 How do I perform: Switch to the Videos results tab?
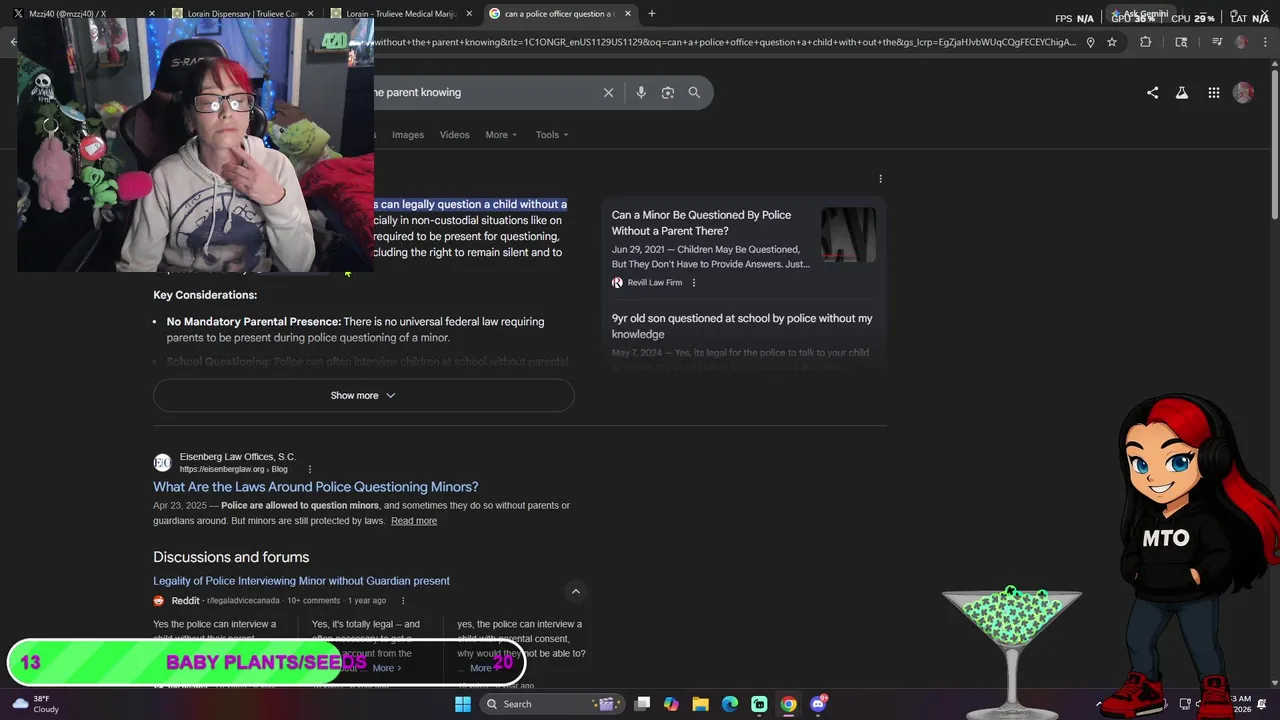(x=454, y=135)
